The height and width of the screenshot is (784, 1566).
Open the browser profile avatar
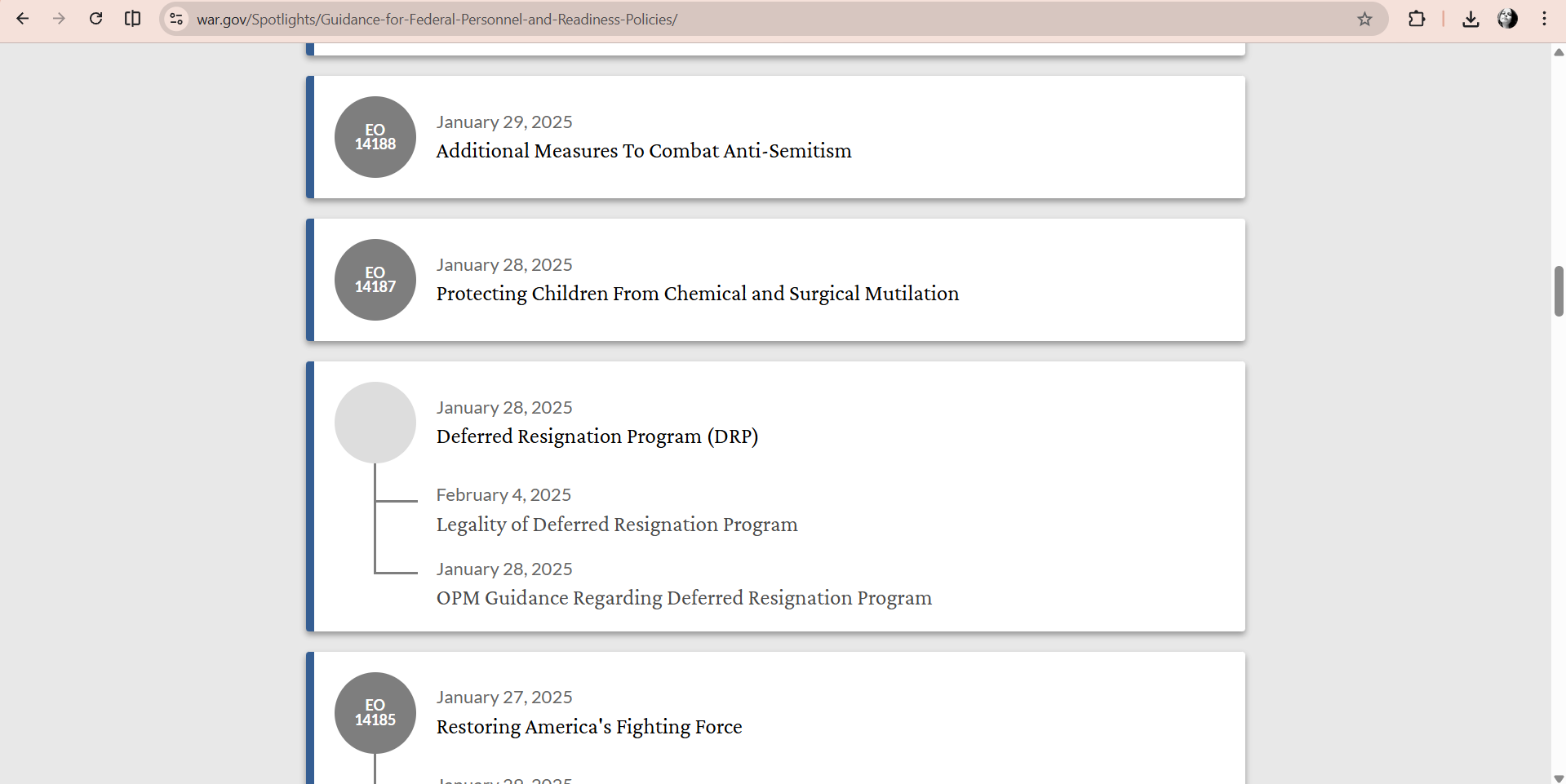tap(1507, 19)
